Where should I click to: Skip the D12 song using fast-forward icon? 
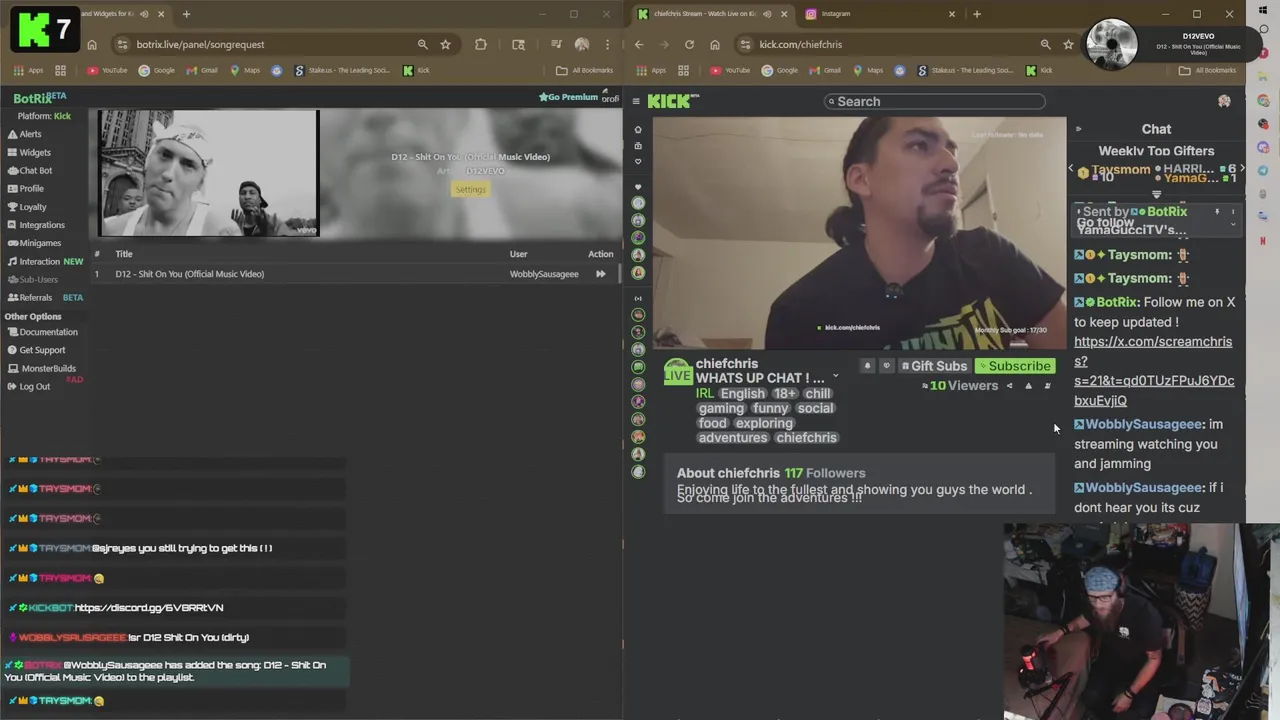click(600, 274)
